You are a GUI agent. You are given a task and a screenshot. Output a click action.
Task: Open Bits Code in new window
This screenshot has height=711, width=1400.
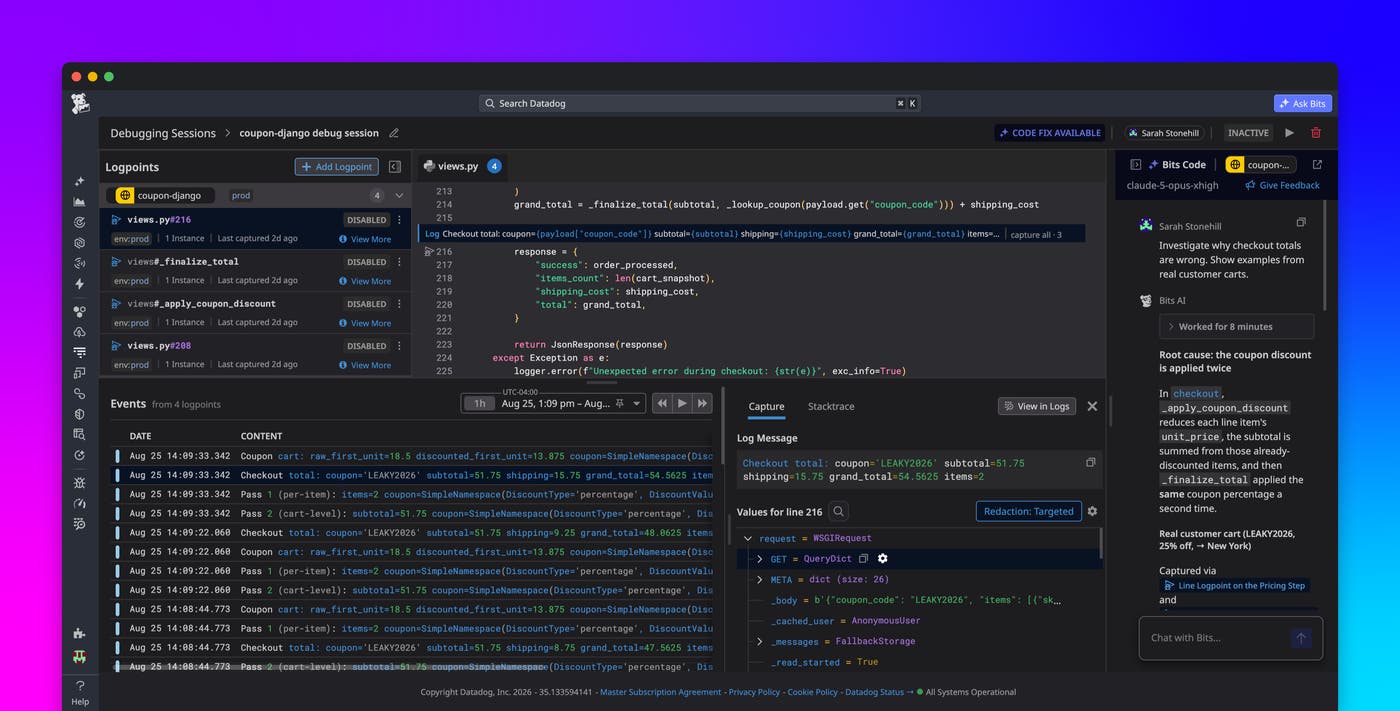click(1317, 165)
